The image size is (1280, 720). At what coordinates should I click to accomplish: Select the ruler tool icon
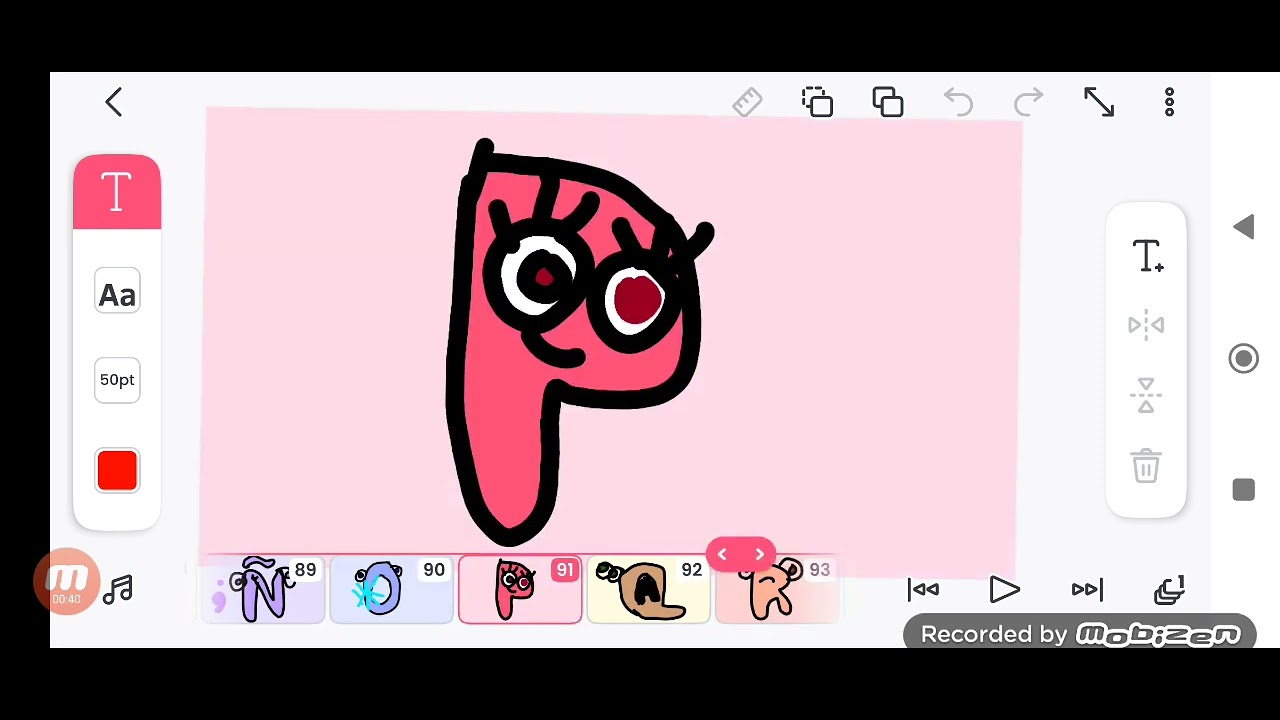click(x=747, y=102)
